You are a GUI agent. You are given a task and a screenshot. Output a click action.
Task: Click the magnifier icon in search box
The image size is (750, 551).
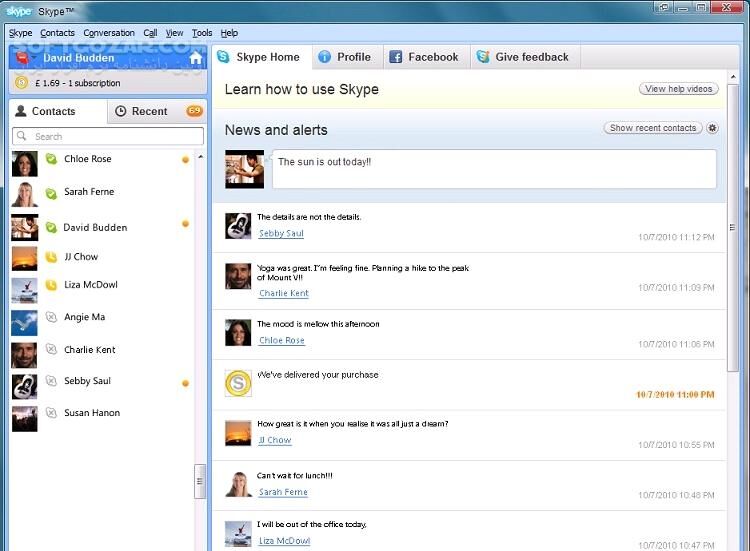click(22, 136)
